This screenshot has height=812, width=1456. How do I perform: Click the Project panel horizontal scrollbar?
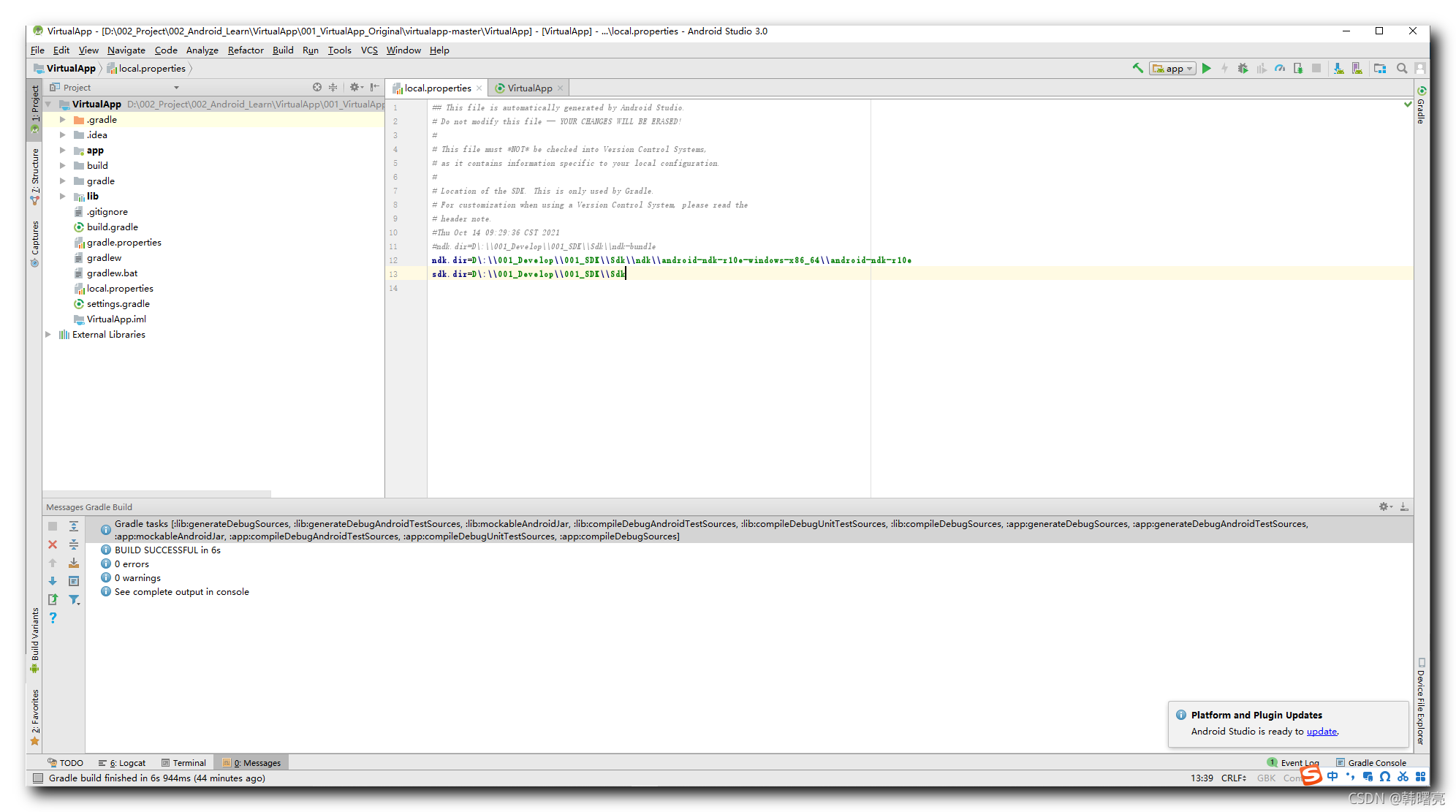(x=156, y=493)
